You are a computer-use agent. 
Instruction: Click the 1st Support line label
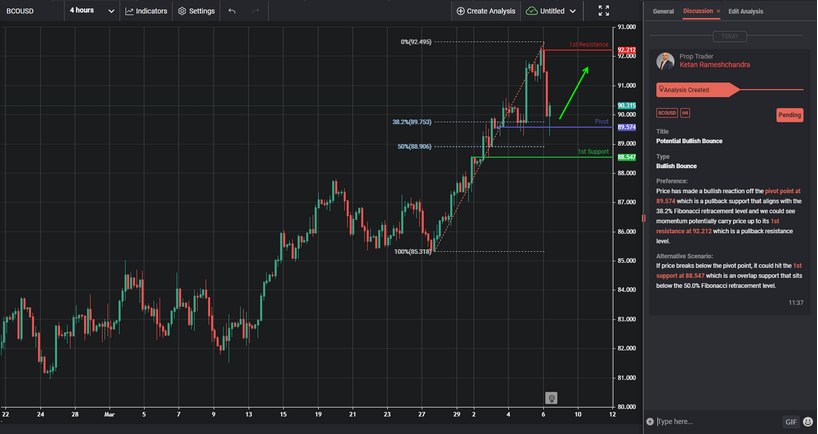[x=593, y=151]
